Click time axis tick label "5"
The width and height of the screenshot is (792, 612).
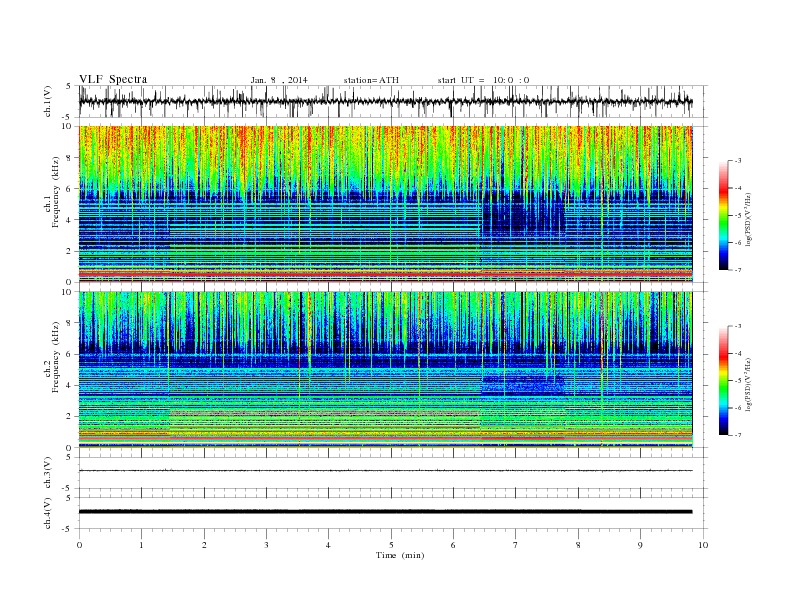[391, 545]
